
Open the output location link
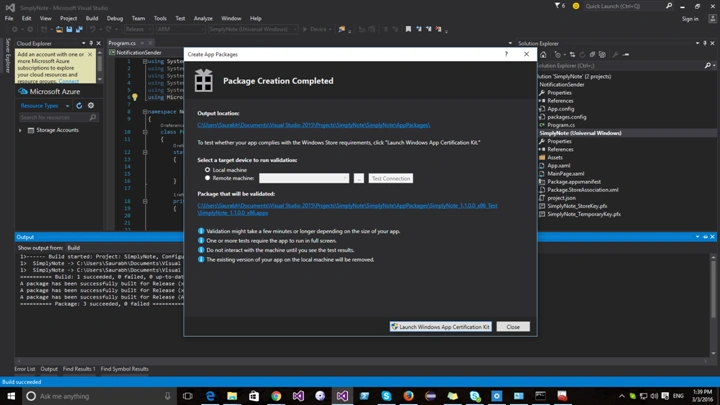pyautogui.click(x=314, y=125)
